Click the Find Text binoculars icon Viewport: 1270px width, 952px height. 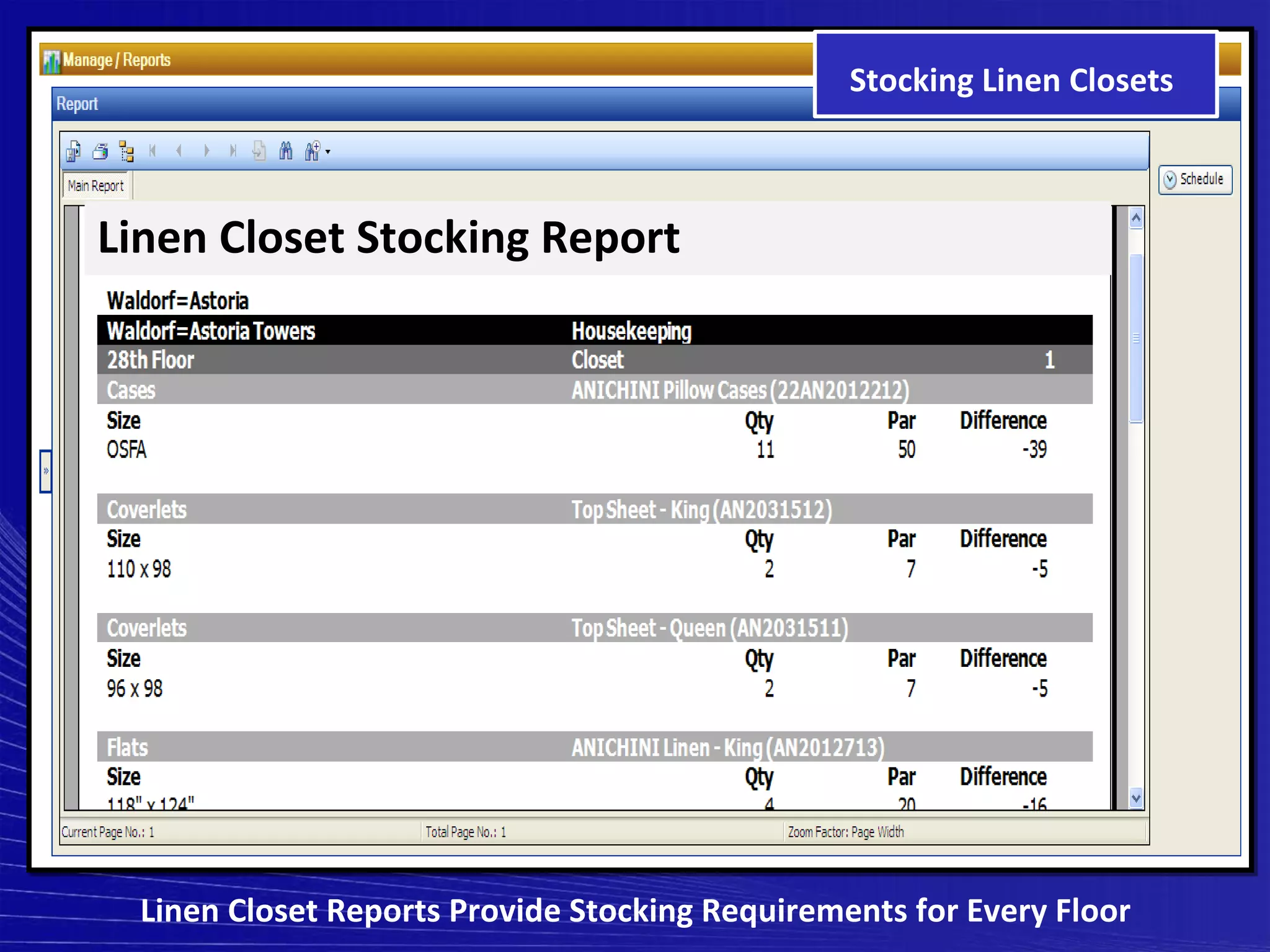[x=286, y=151]
